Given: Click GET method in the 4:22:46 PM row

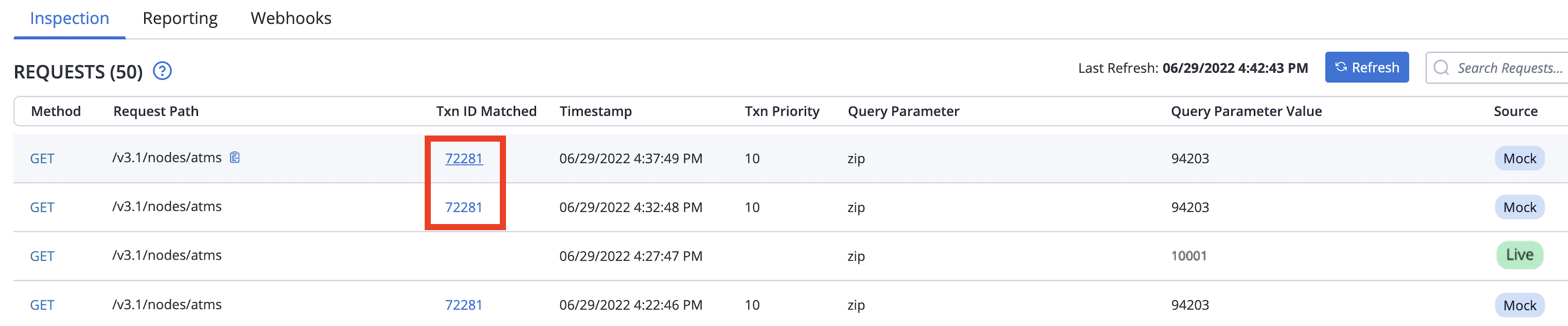Looking at the screenshot, I should [x=42, y=305].
